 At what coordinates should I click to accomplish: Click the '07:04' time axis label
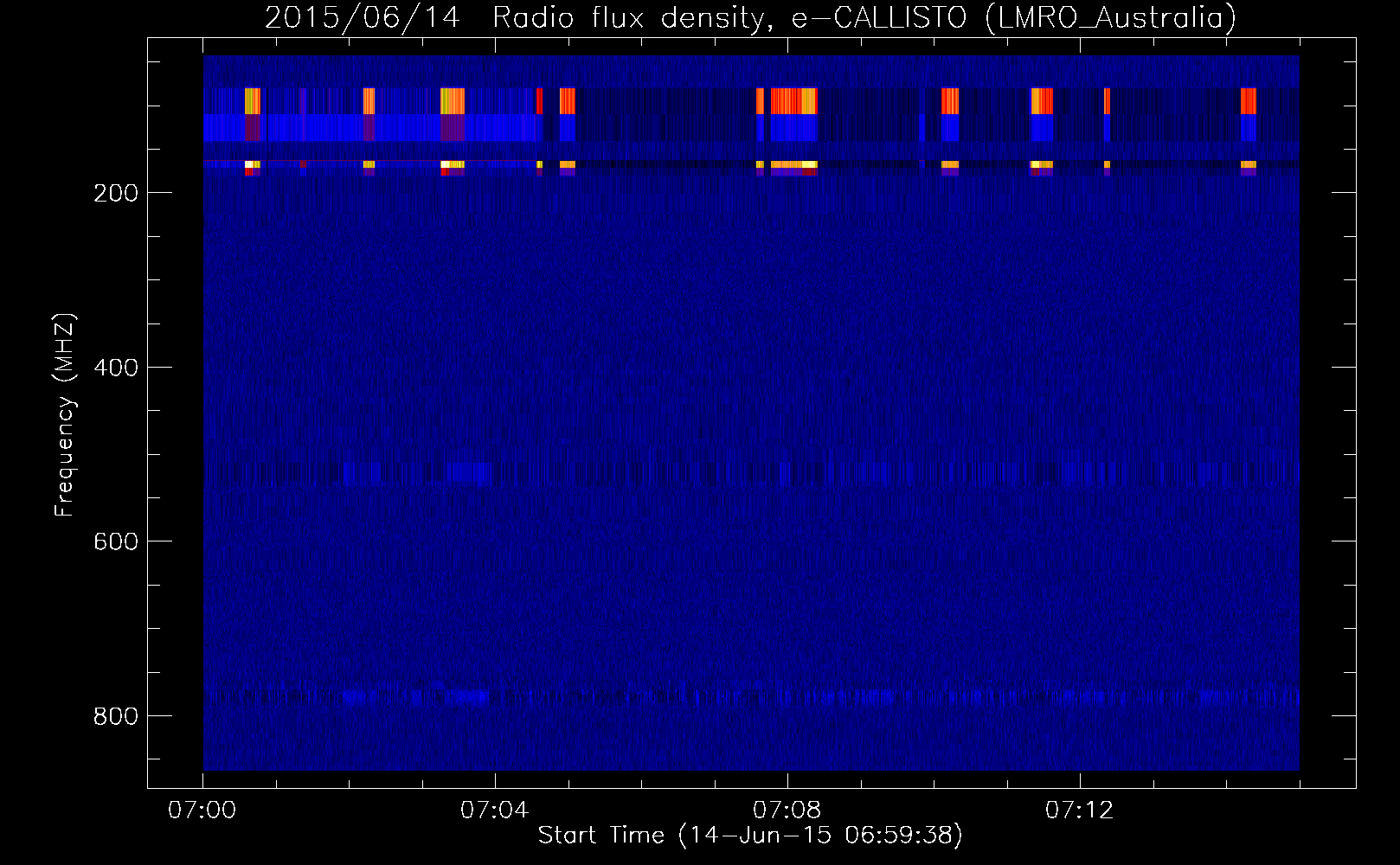click(x=494, y=811)
